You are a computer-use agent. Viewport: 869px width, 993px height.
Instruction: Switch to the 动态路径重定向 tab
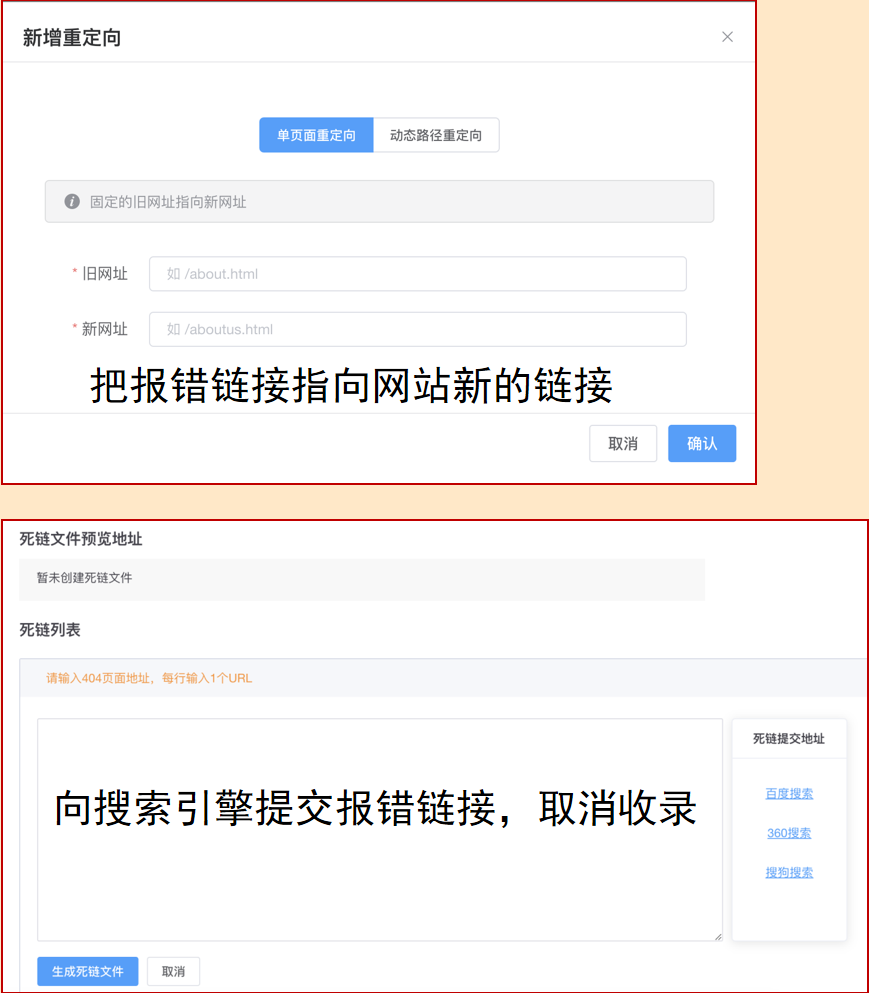click(x=436, y=135)
